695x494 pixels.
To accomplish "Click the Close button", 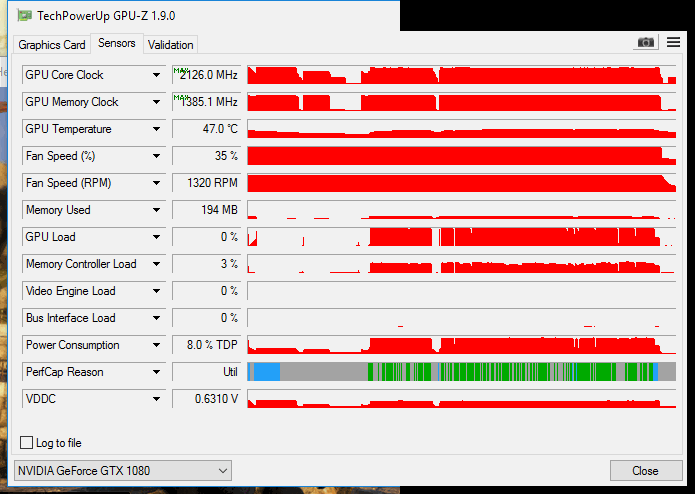I will click(645, 471).
